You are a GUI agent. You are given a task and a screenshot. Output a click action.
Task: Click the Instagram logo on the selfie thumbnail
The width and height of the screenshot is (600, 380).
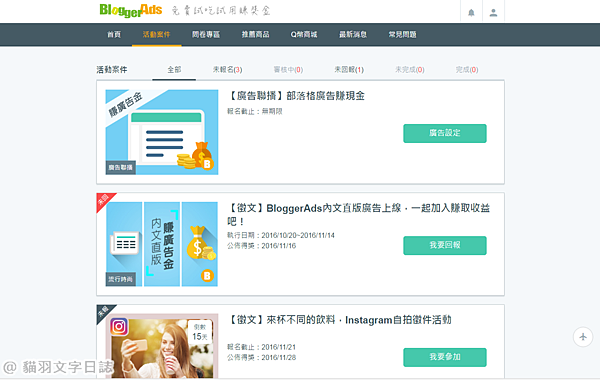click(119, 326)
